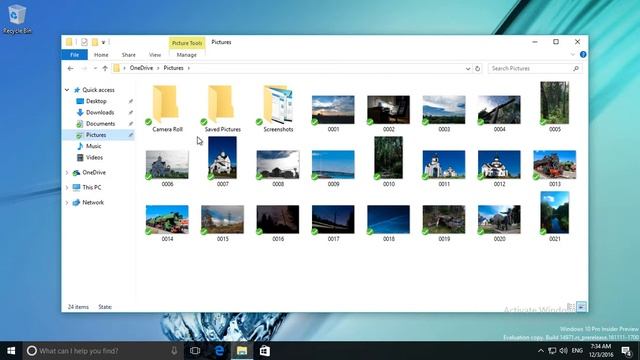Switch to details view in status bar
640x360 pixels.
[571, 307]
